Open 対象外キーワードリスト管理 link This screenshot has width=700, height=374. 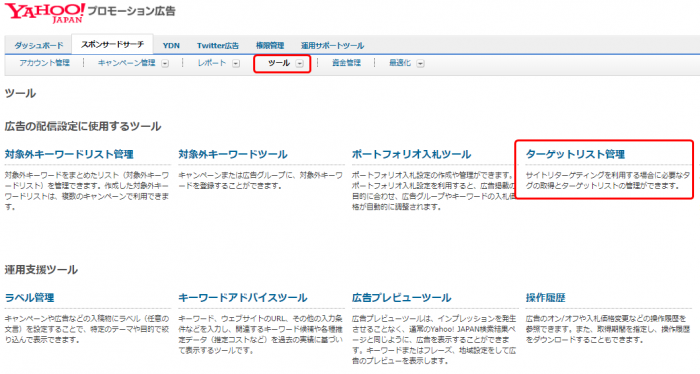(x=69, y=154)
